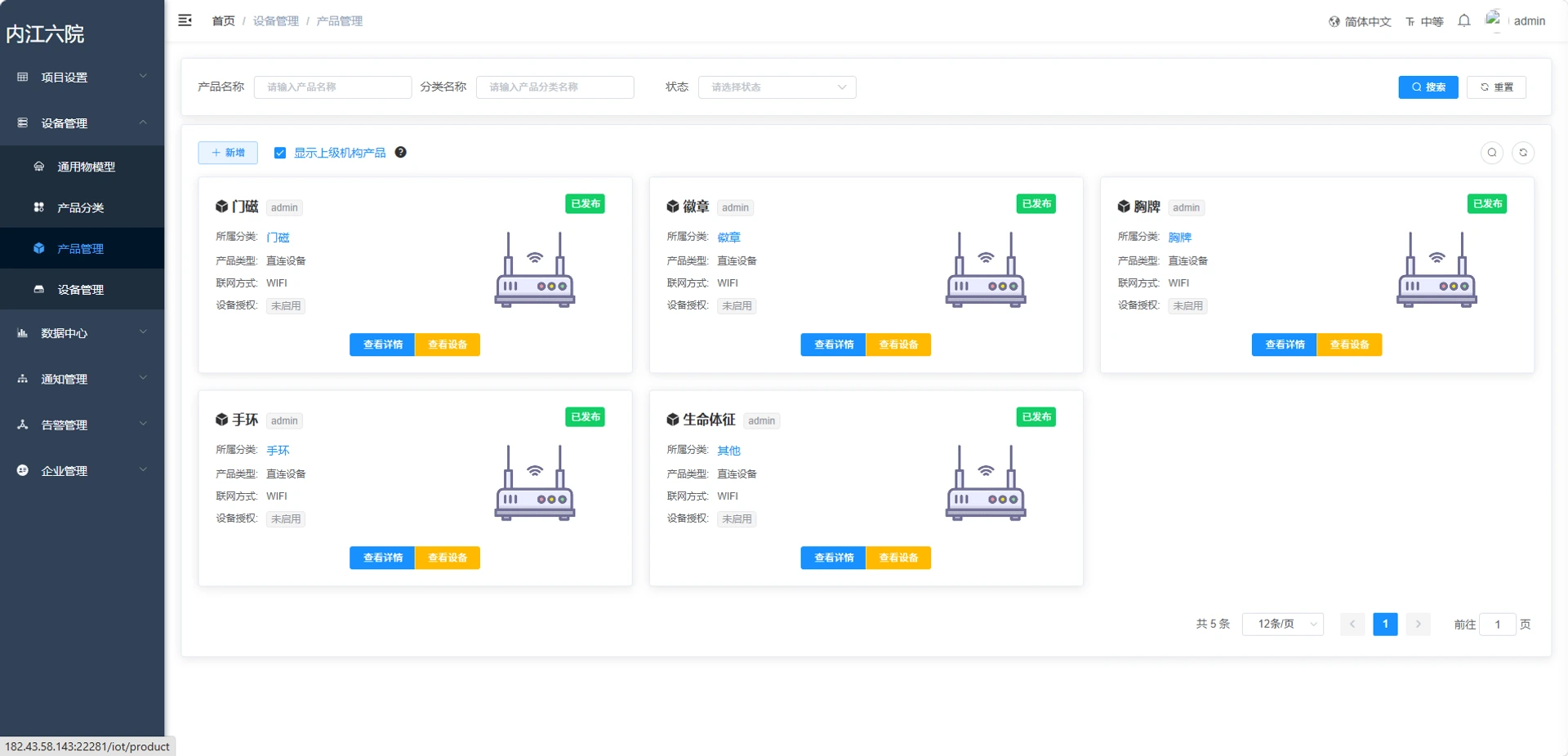Click the cube icon next to 徽章

tap(672, 207)
